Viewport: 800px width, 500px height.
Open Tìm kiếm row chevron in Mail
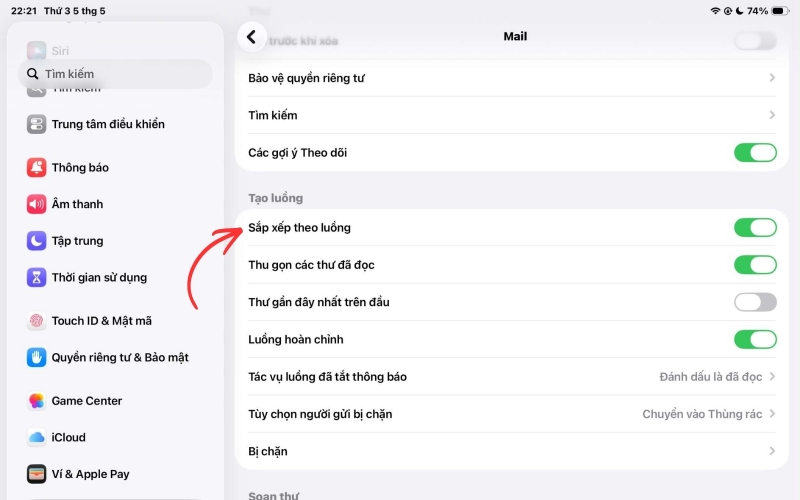(x=772, y=115)
